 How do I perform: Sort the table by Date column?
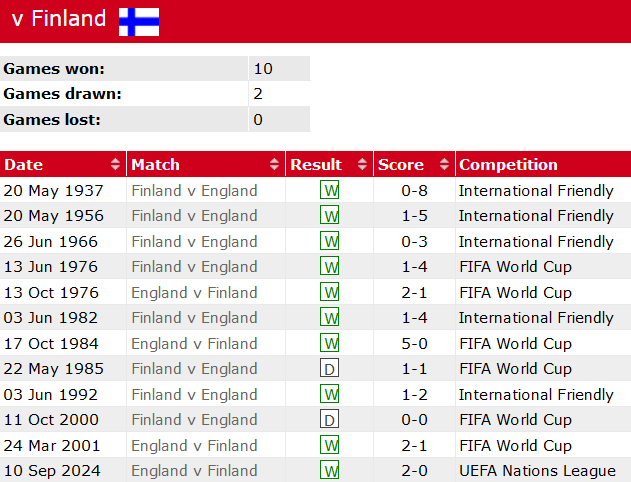click(x=63, y=165)
